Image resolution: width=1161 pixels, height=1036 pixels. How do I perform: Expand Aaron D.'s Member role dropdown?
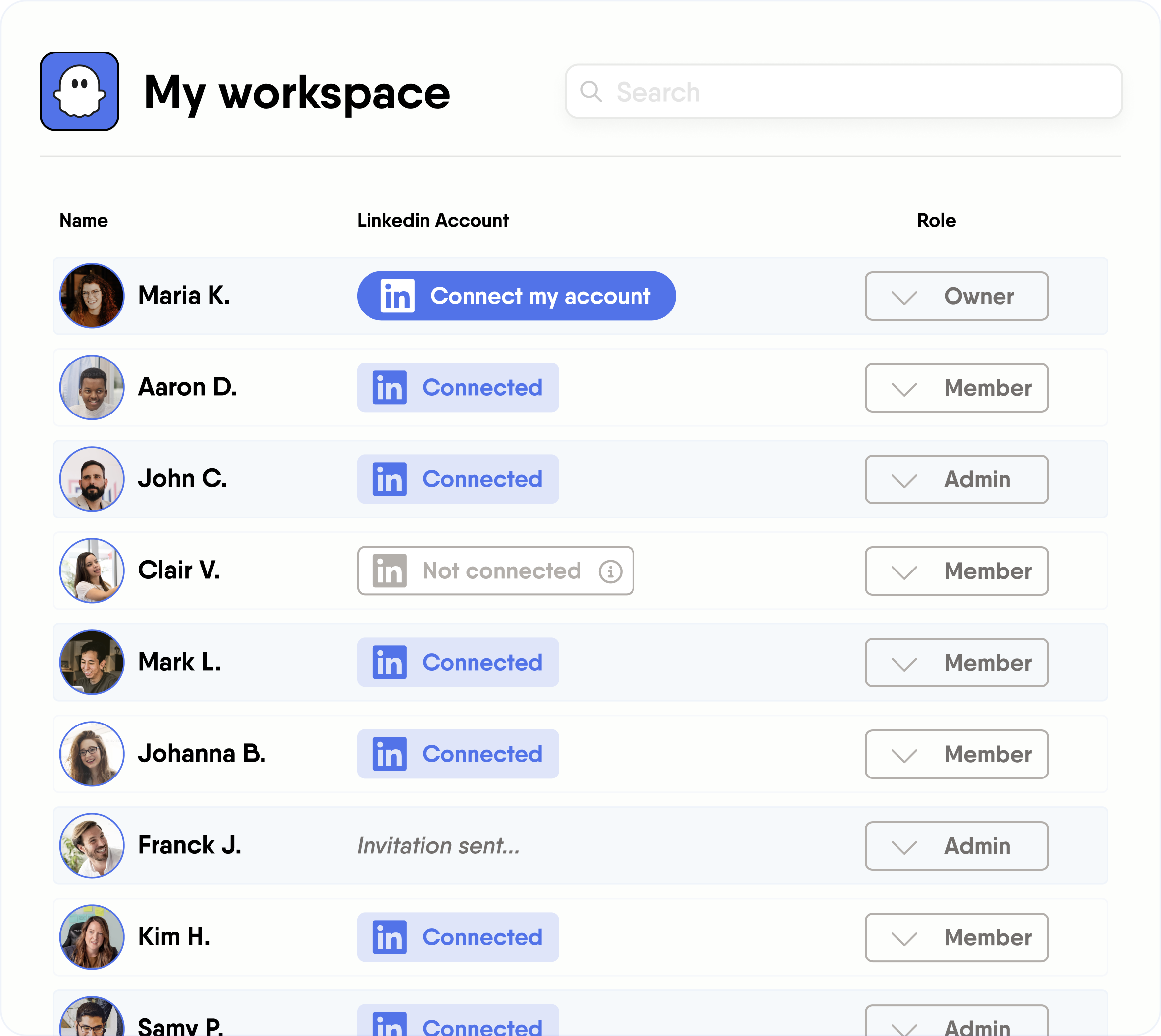coord(956,388)
